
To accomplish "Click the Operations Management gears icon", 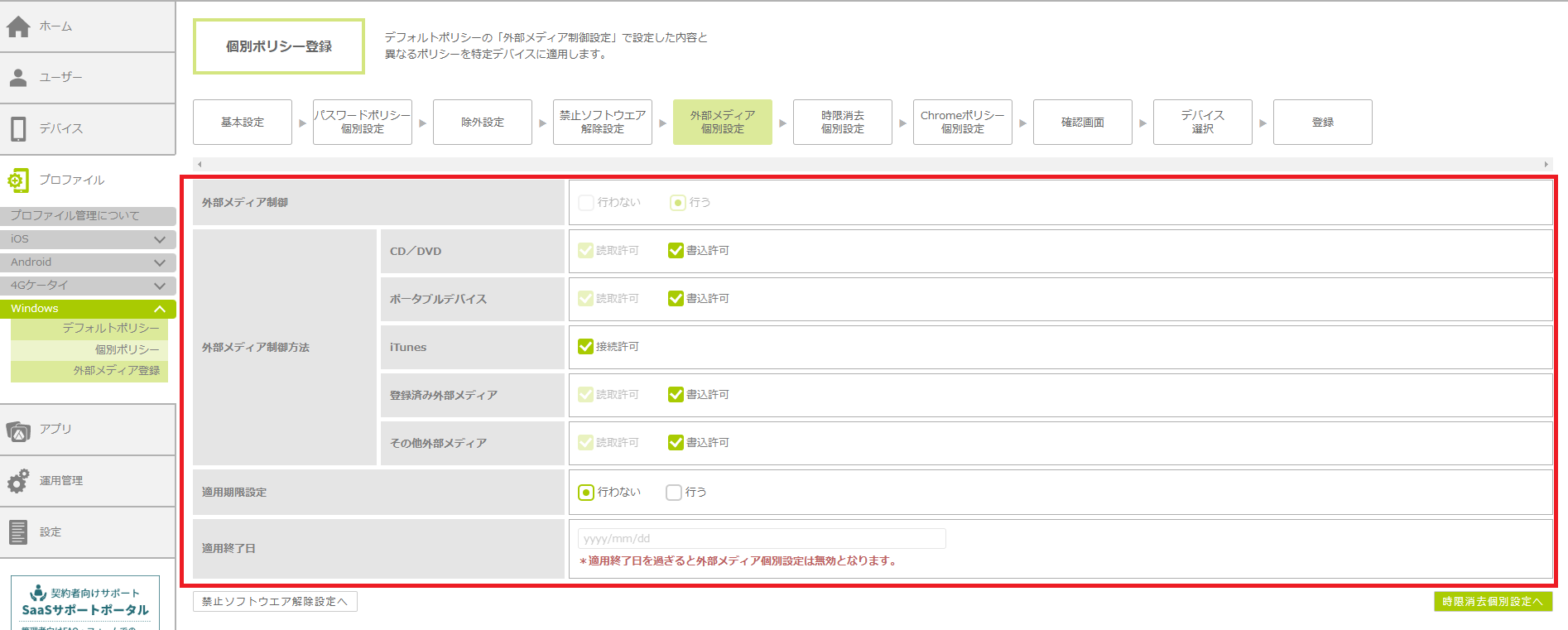I will pyautogui.click(x=18, y=481).
